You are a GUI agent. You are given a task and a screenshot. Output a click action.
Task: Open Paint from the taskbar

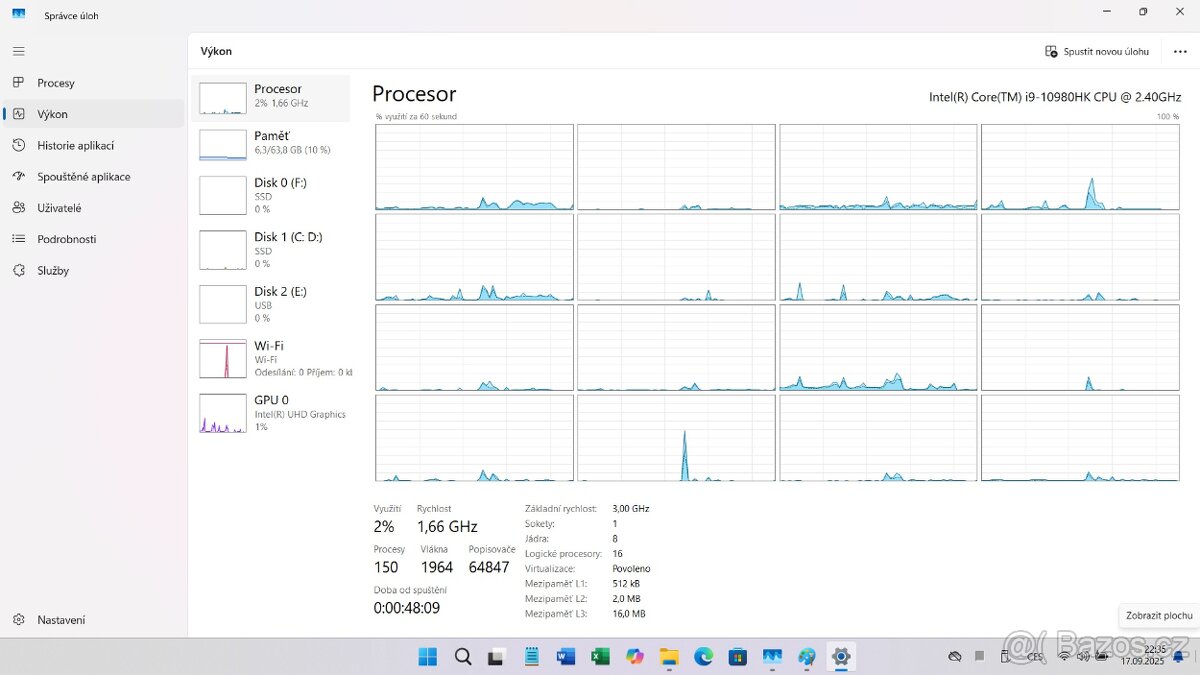point(806,656)
